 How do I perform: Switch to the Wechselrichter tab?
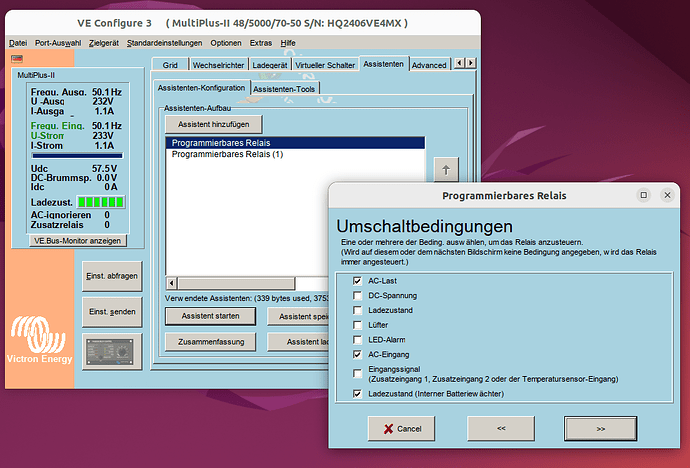(218, 65)
